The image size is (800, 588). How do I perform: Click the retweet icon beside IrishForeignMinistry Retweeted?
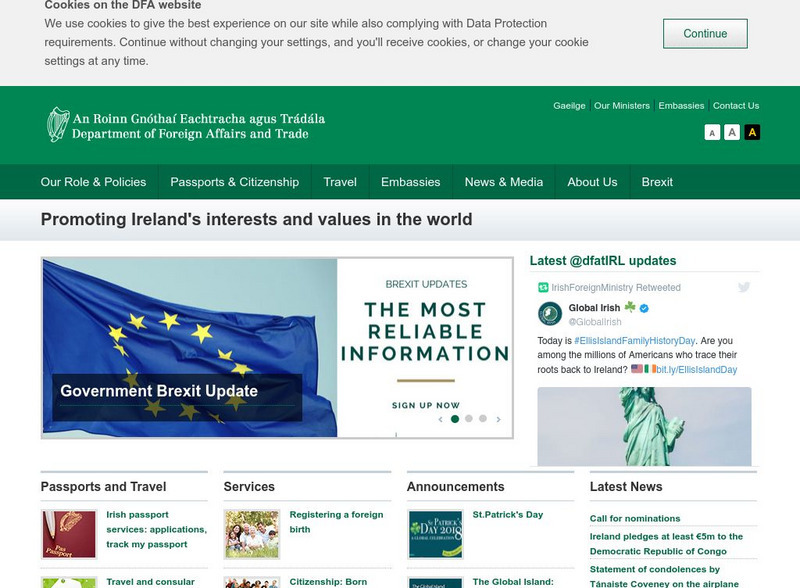pos(543,286)
